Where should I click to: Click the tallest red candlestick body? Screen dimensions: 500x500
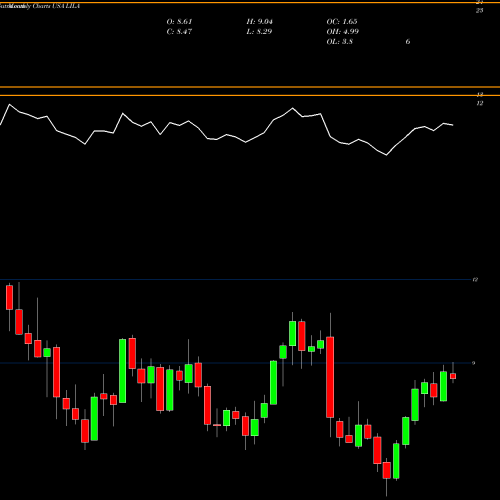330,377
